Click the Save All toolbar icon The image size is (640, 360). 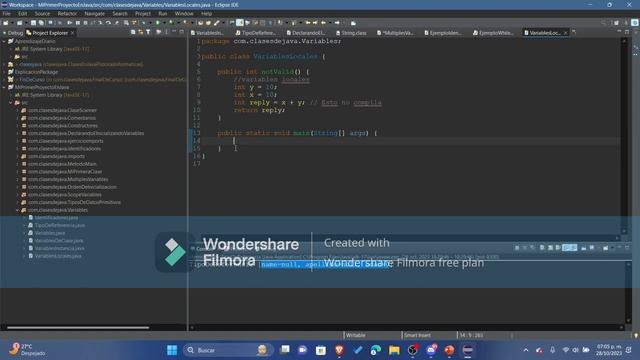tap(41, 23)
